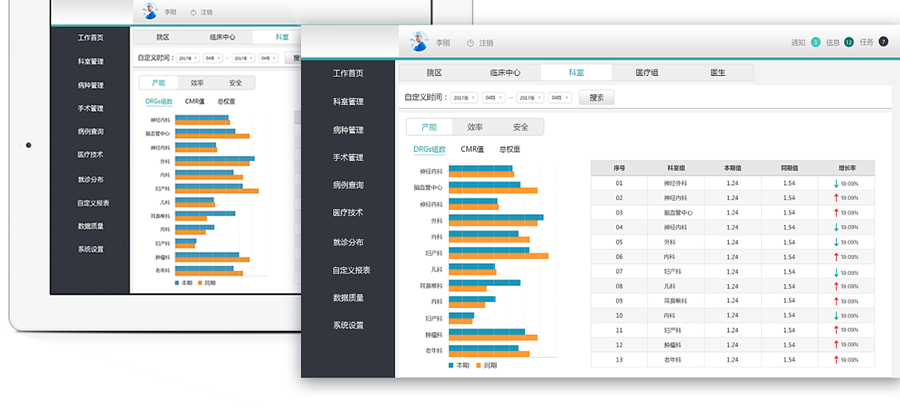900x409 pixels.
Task: Select the 安全 segment toggle
Action: pos(520,128)
